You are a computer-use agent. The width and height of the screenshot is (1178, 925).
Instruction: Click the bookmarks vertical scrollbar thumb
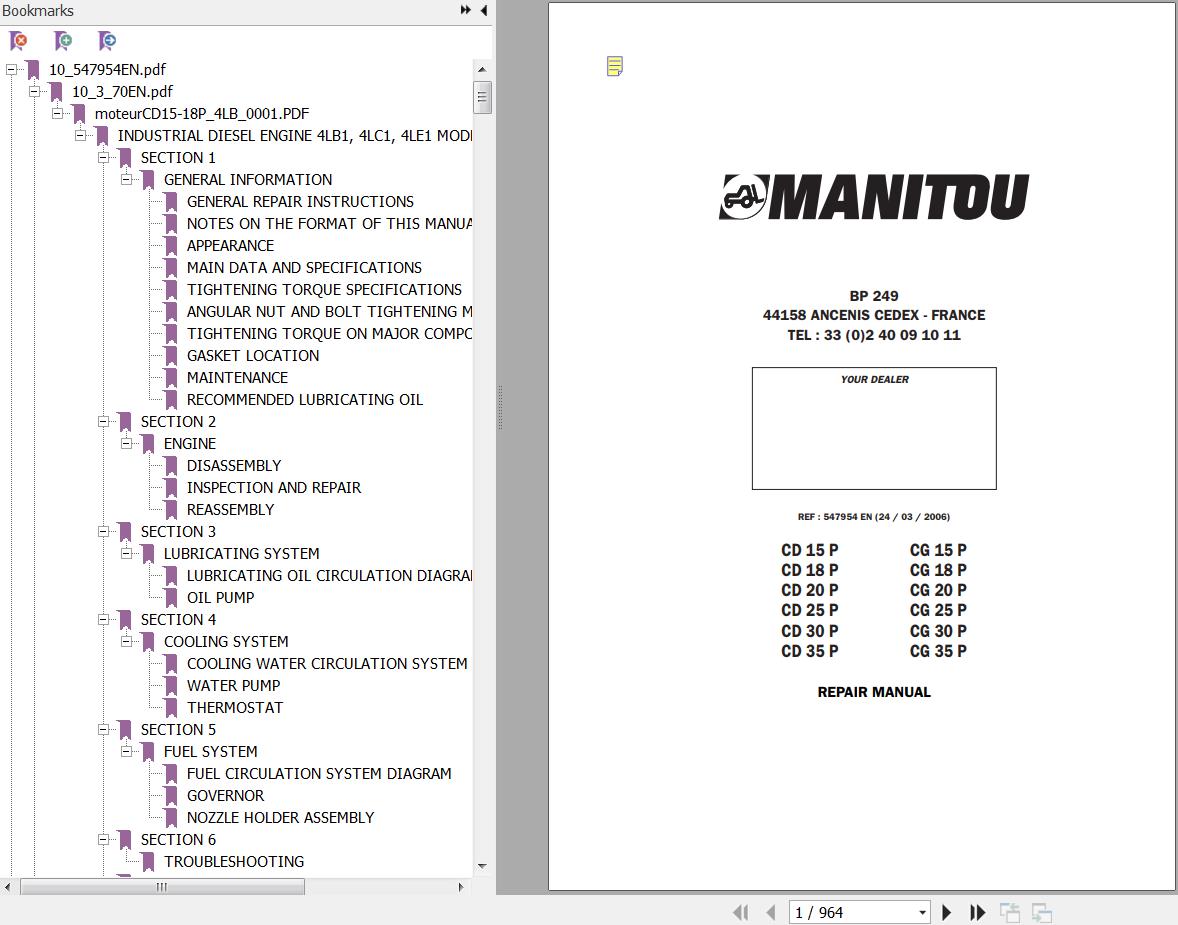482,97
